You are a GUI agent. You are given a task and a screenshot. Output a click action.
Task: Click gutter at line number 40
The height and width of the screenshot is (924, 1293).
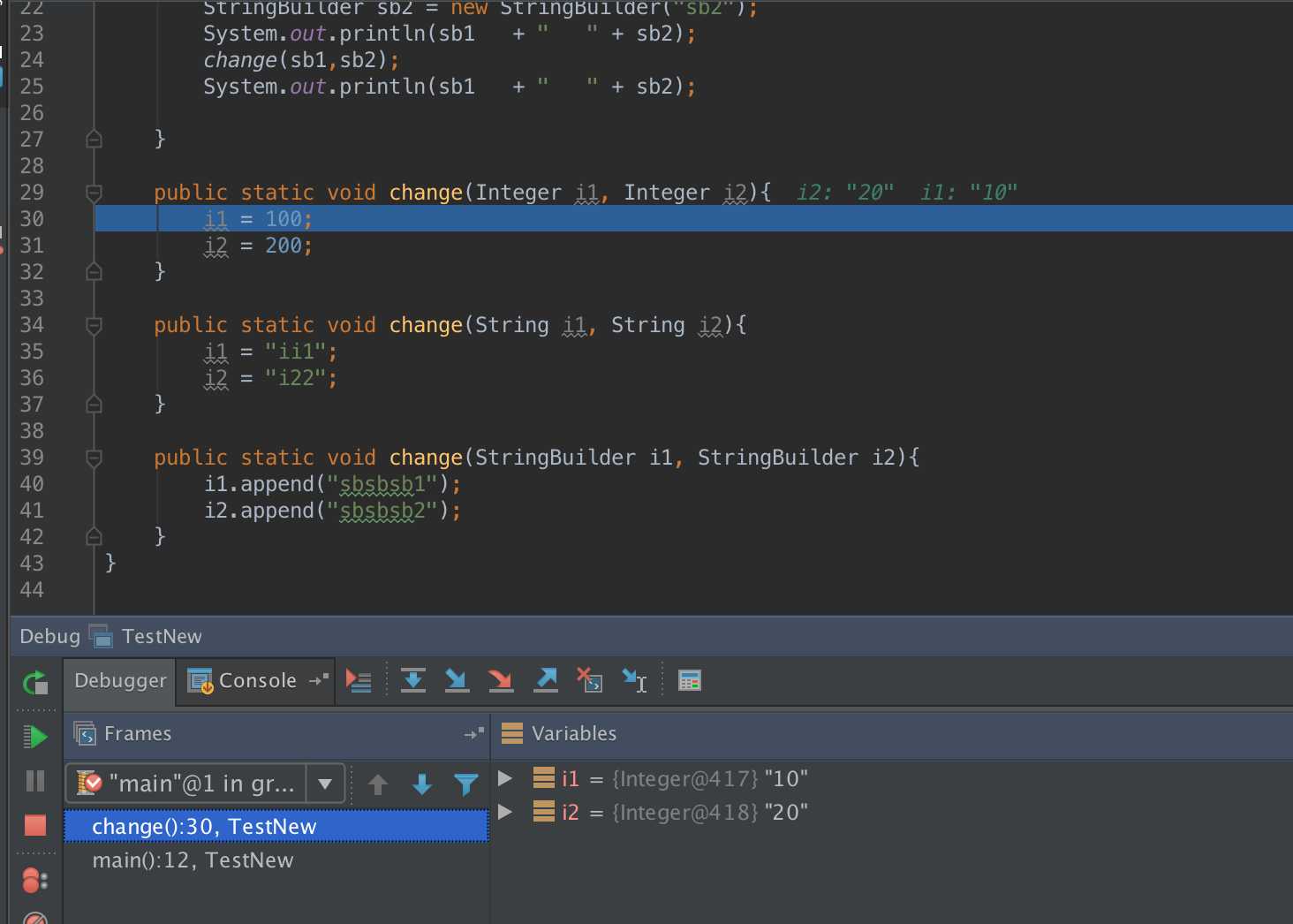coord(32,484)
